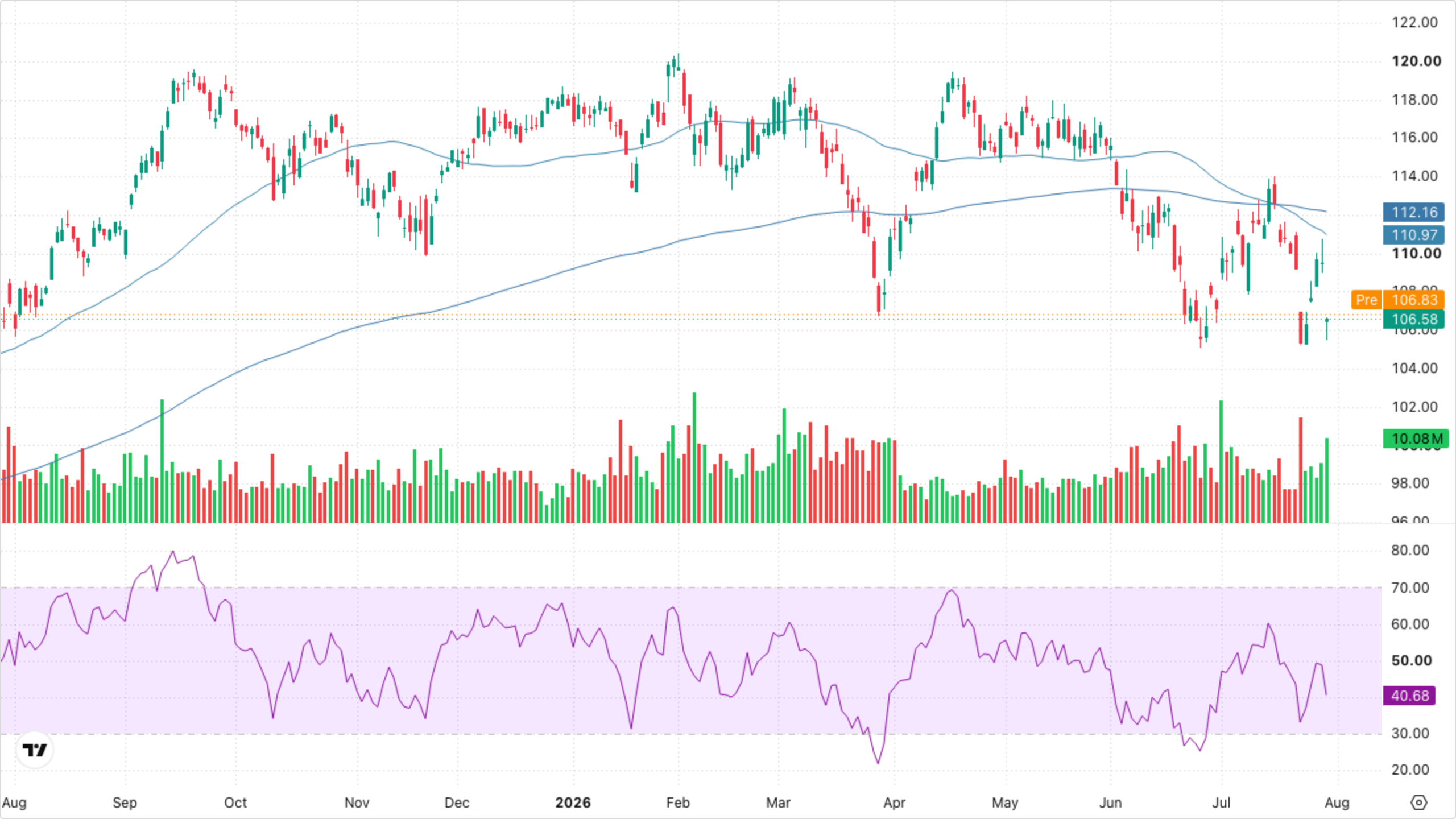Click the 110.00 price axis label

tap(1416, 253)
